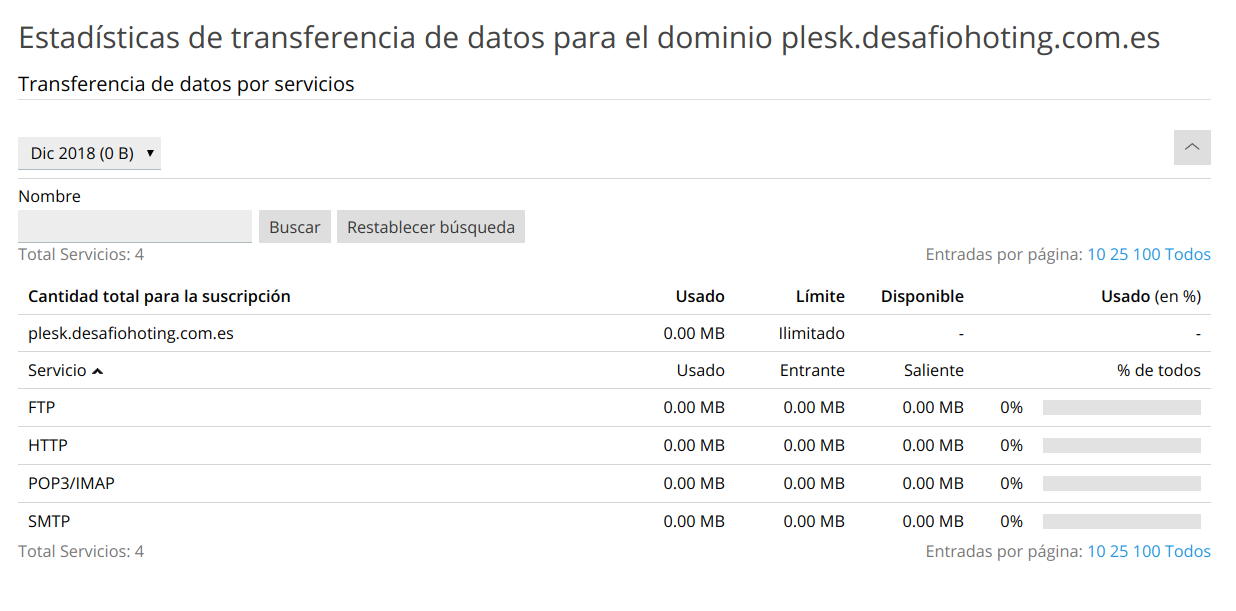Select the POP3/IMAP service row

(x=71, y=483)
